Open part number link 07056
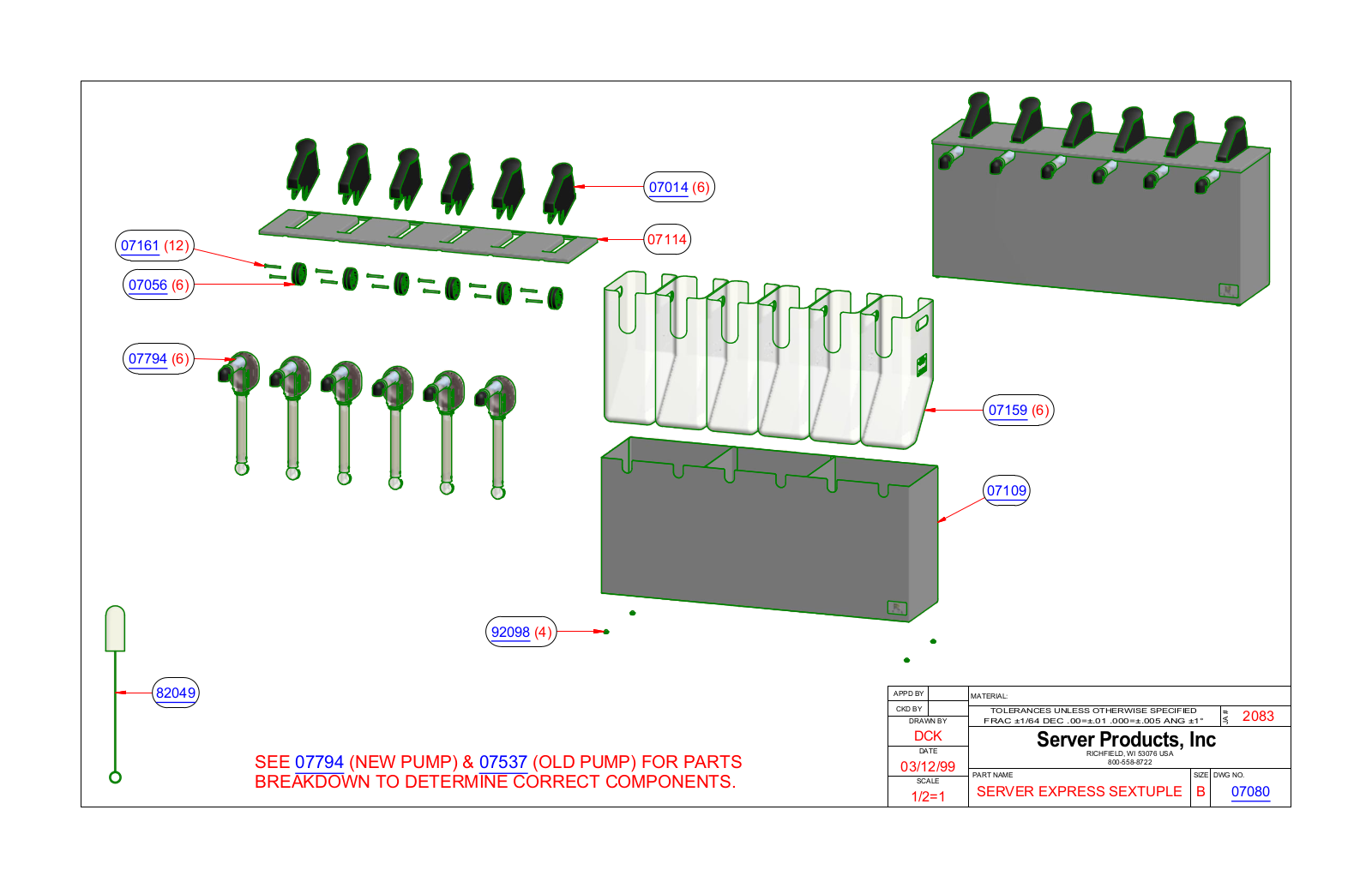 (x=147, y=285)
